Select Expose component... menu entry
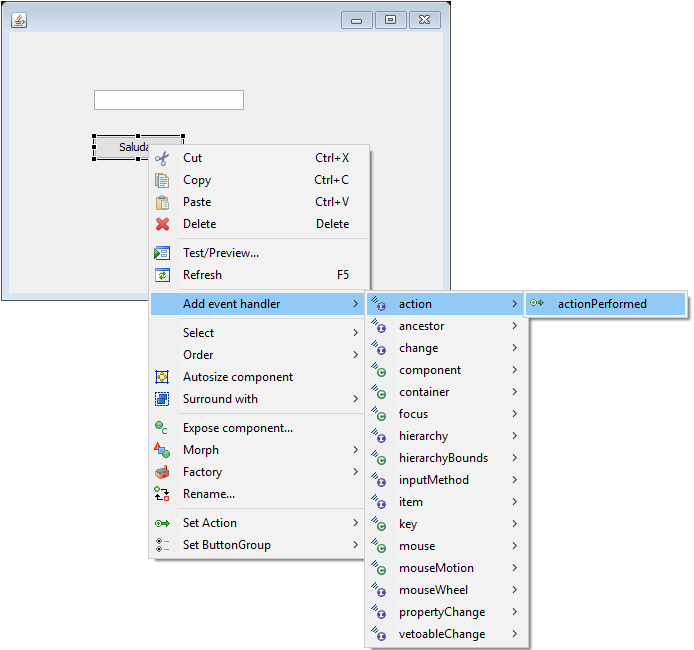Image resolution: width=694 pixels, height=650 pixels. coord(238,428)
